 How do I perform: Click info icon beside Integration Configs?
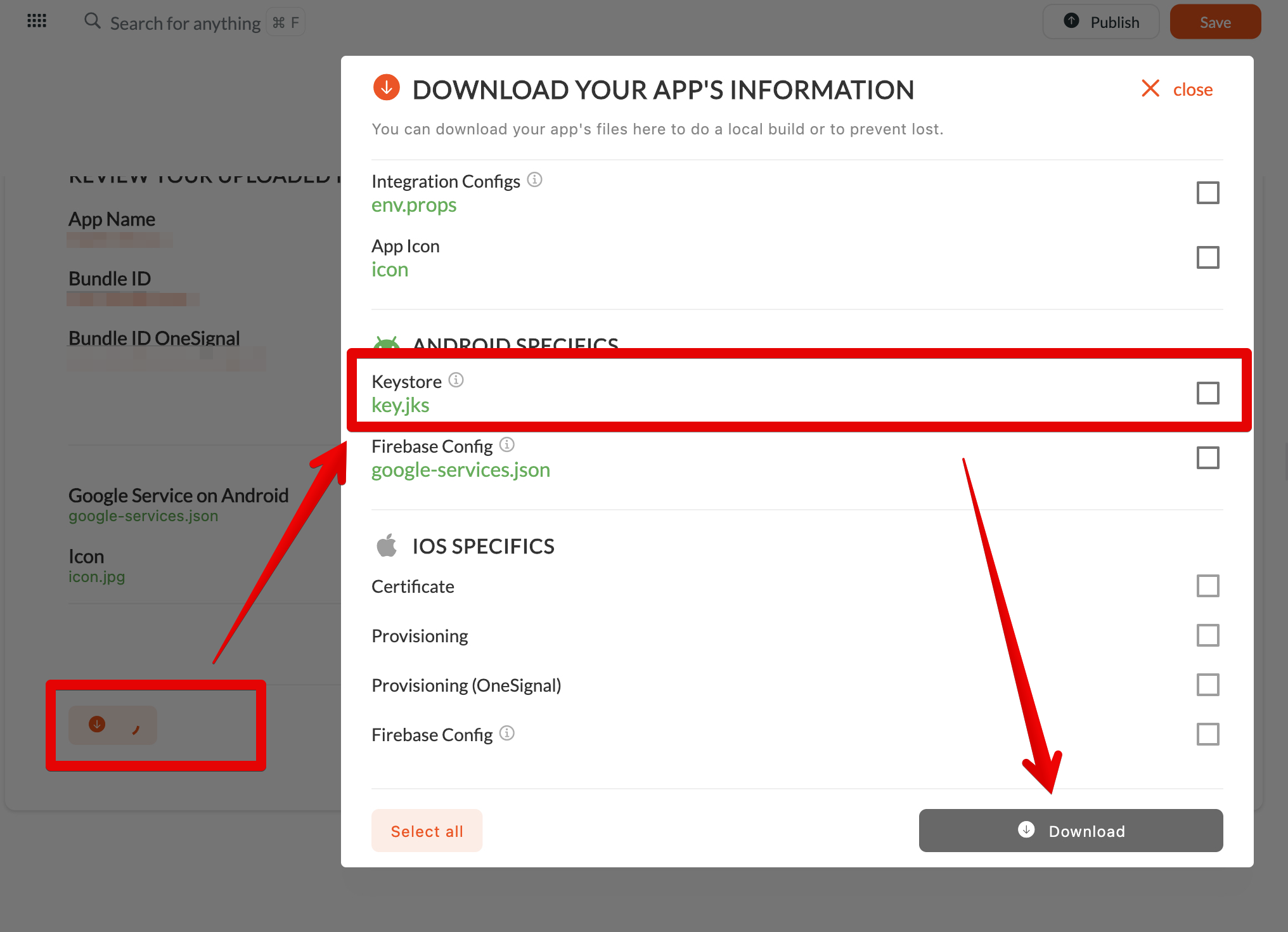(534, 180)
